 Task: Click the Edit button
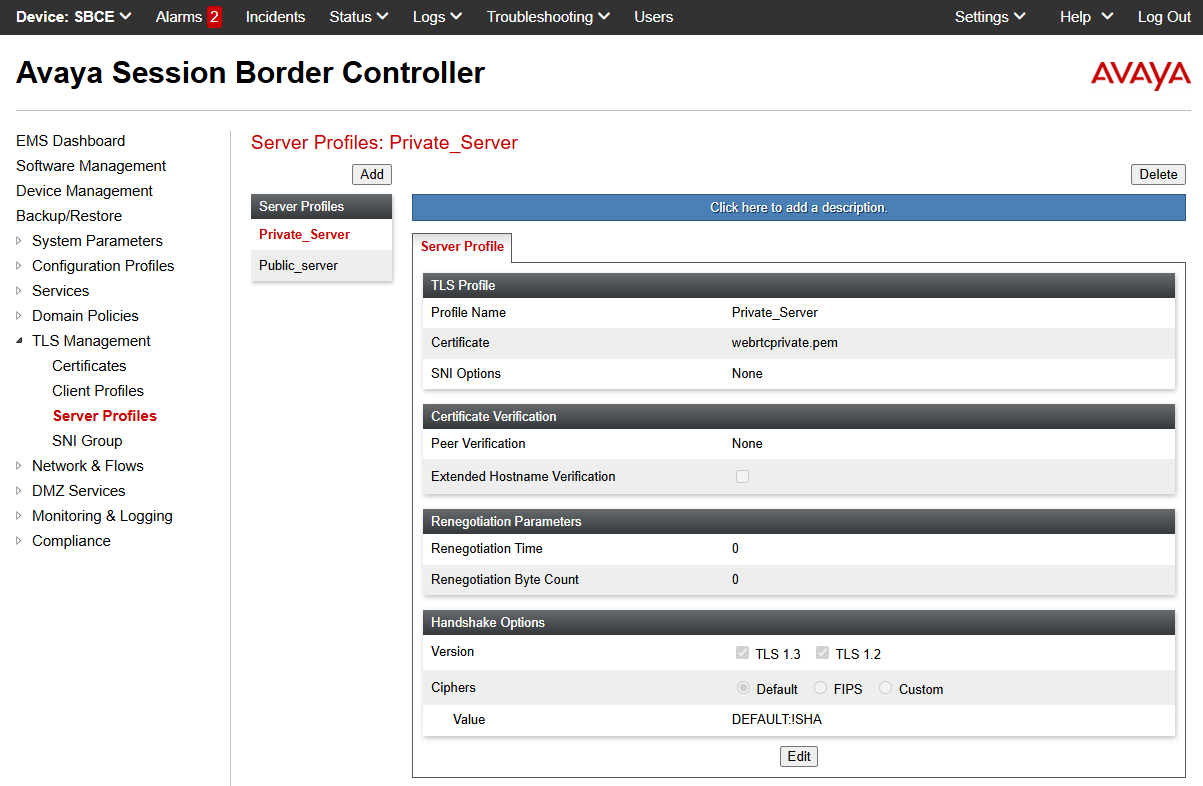pos(798,756)
